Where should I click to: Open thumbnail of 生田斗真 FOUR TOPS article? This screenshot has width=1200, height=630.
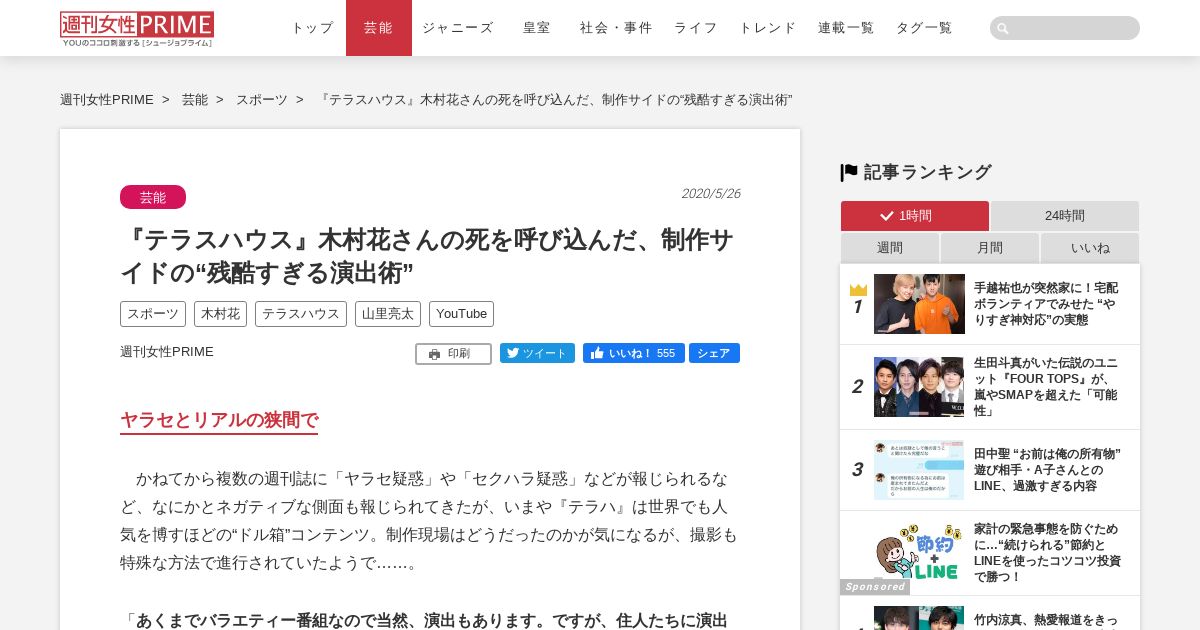point(919,387)
